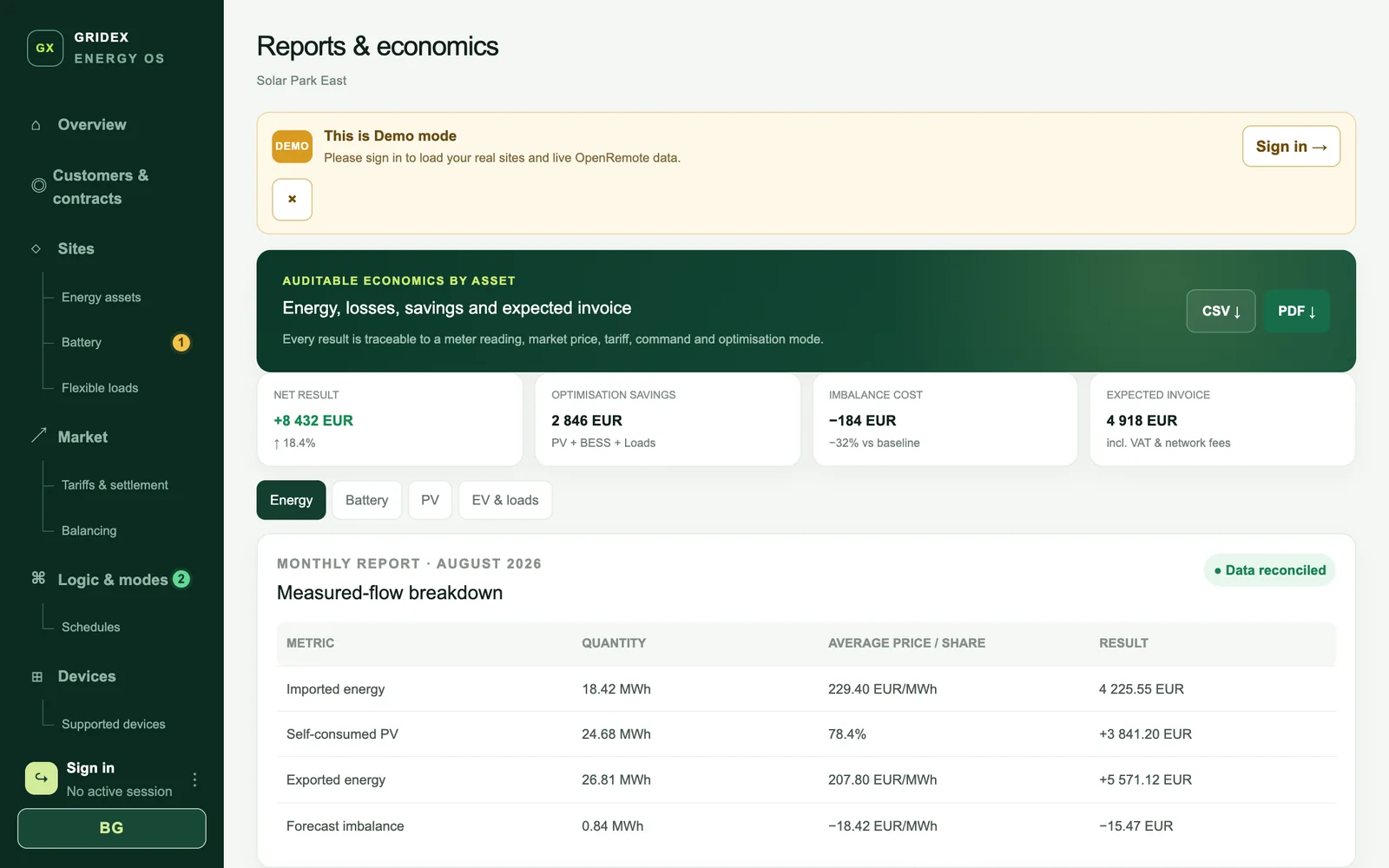The image size is (1389, 868).
Task: Select Energy assets under Sites
Action: (x=101, y=297)
